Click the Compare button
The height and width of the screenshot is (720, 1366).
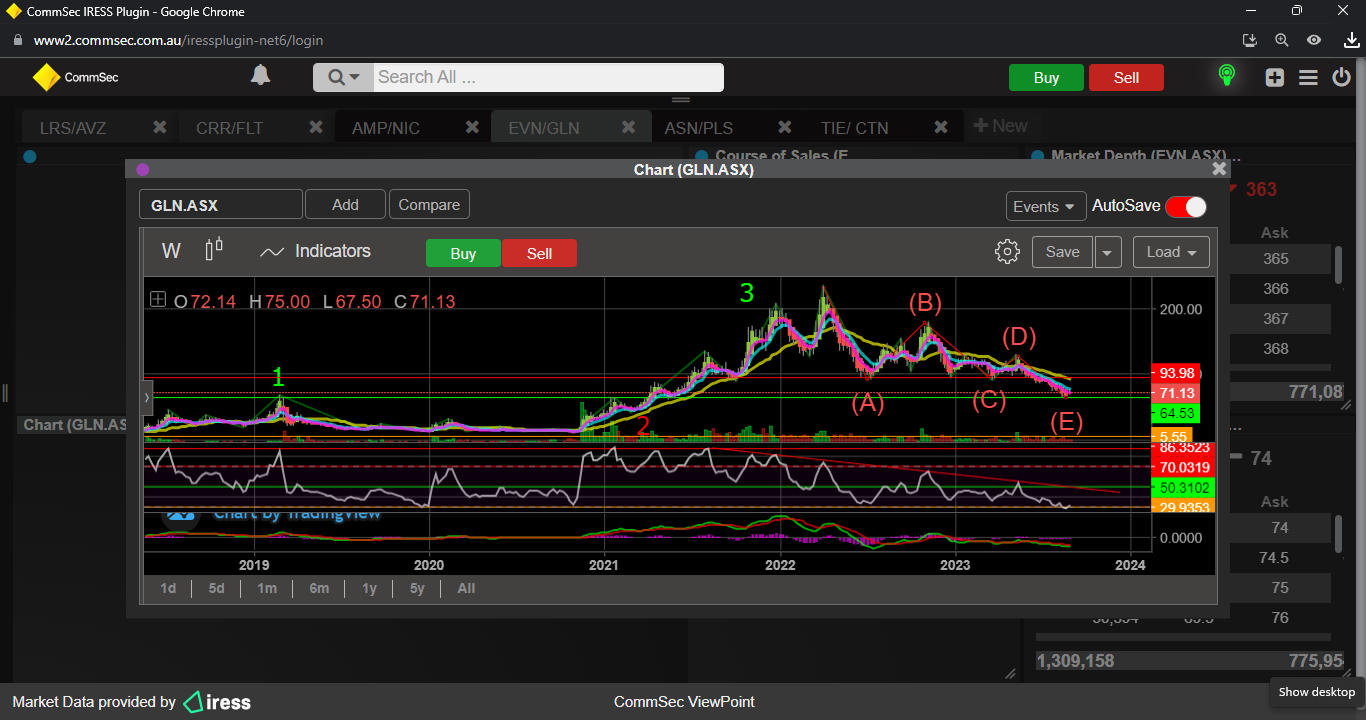point(429,204)
